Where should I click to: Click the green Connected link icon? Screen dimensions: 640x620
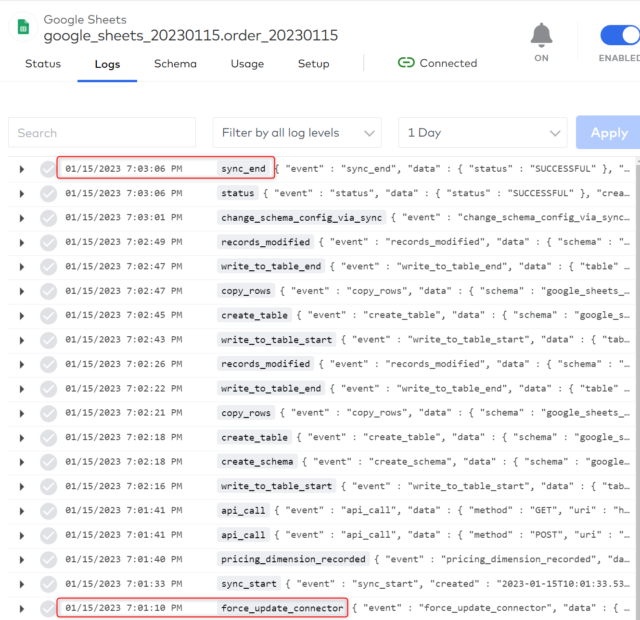[406, 62]
